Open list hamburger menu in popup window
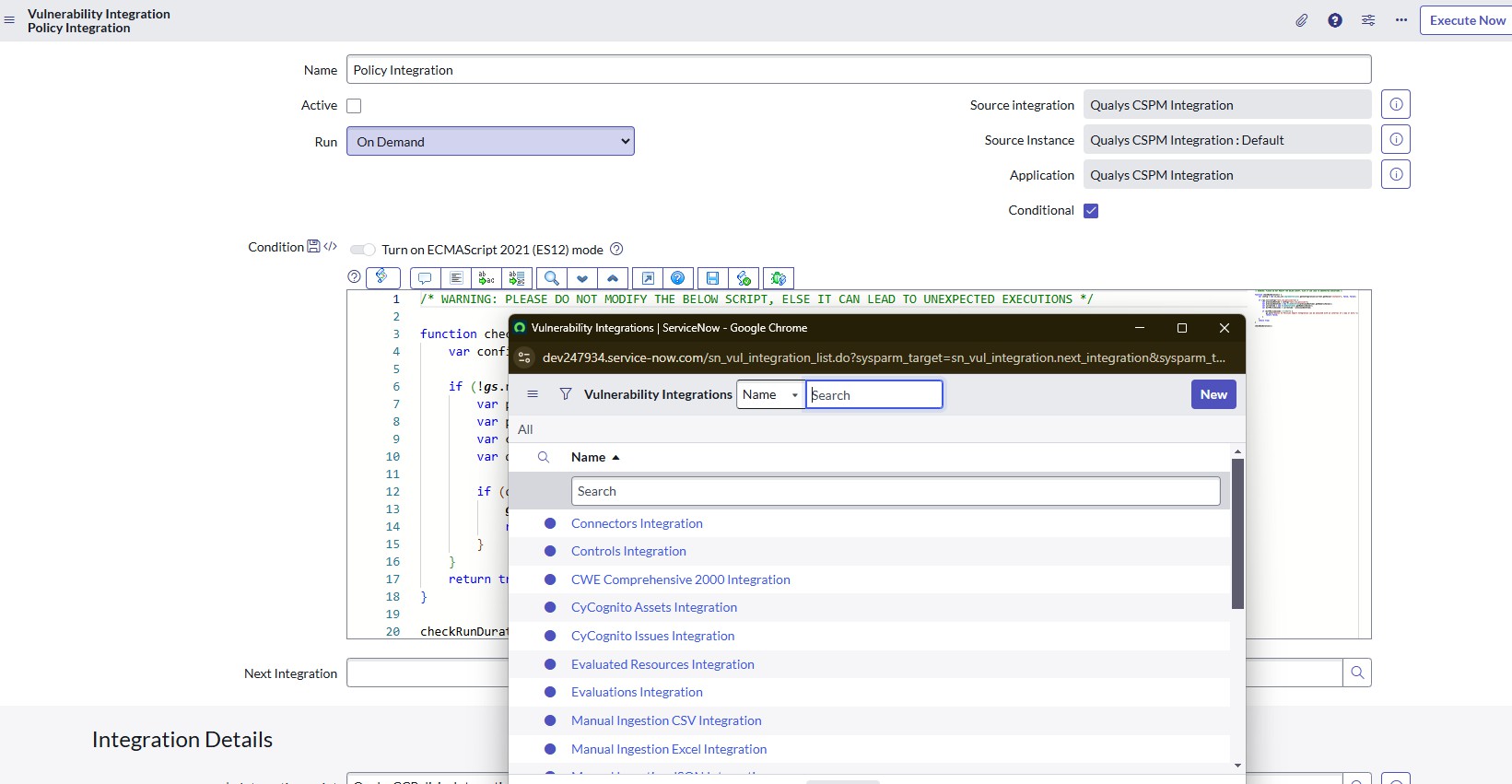The height and width of the screenshot is (784, 1512). pyautogui.click(x=533, y=394)
